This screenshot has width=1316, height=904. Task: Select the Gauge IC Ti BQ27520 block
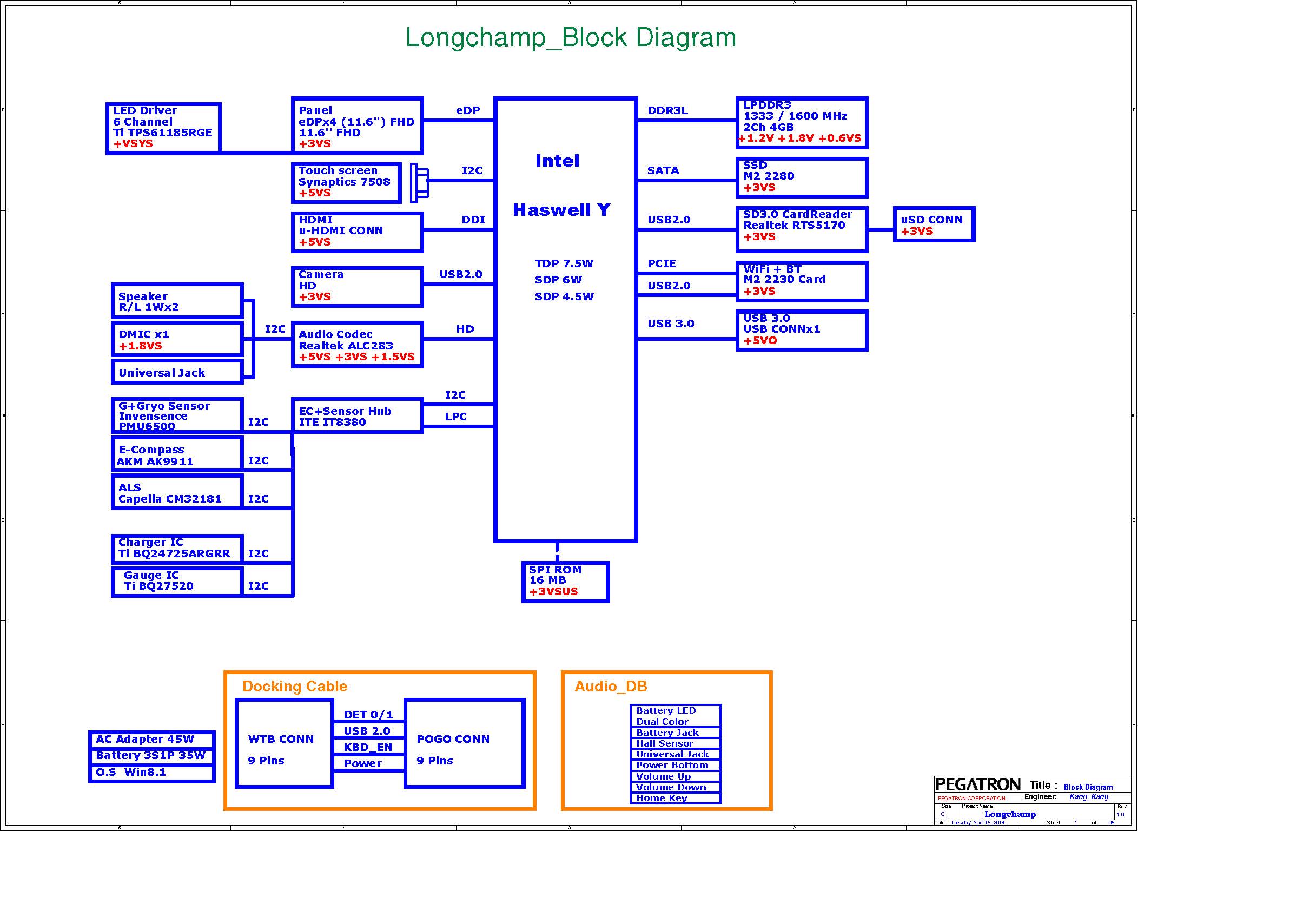(x=177, y=582)
